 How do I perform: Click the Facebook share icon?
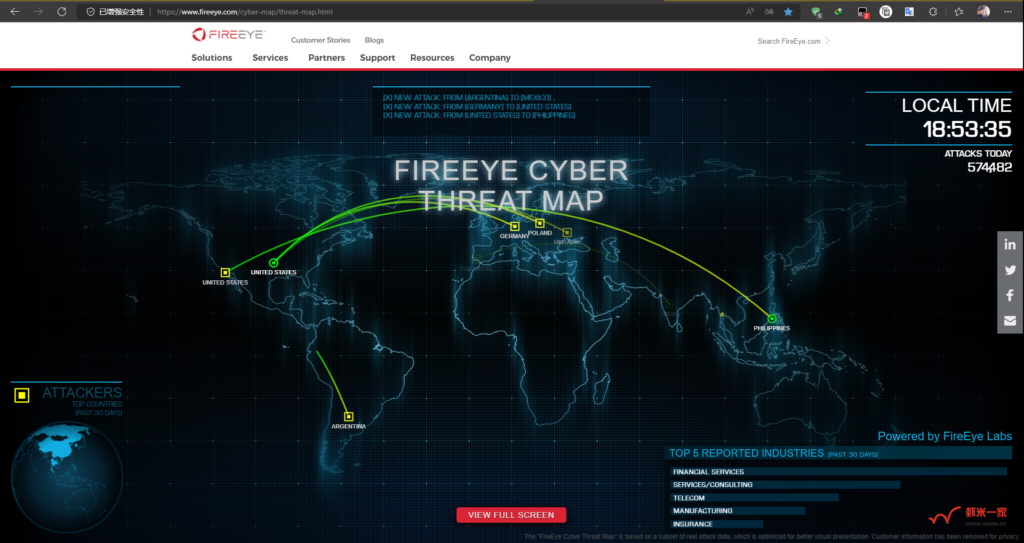(1010, 295)
